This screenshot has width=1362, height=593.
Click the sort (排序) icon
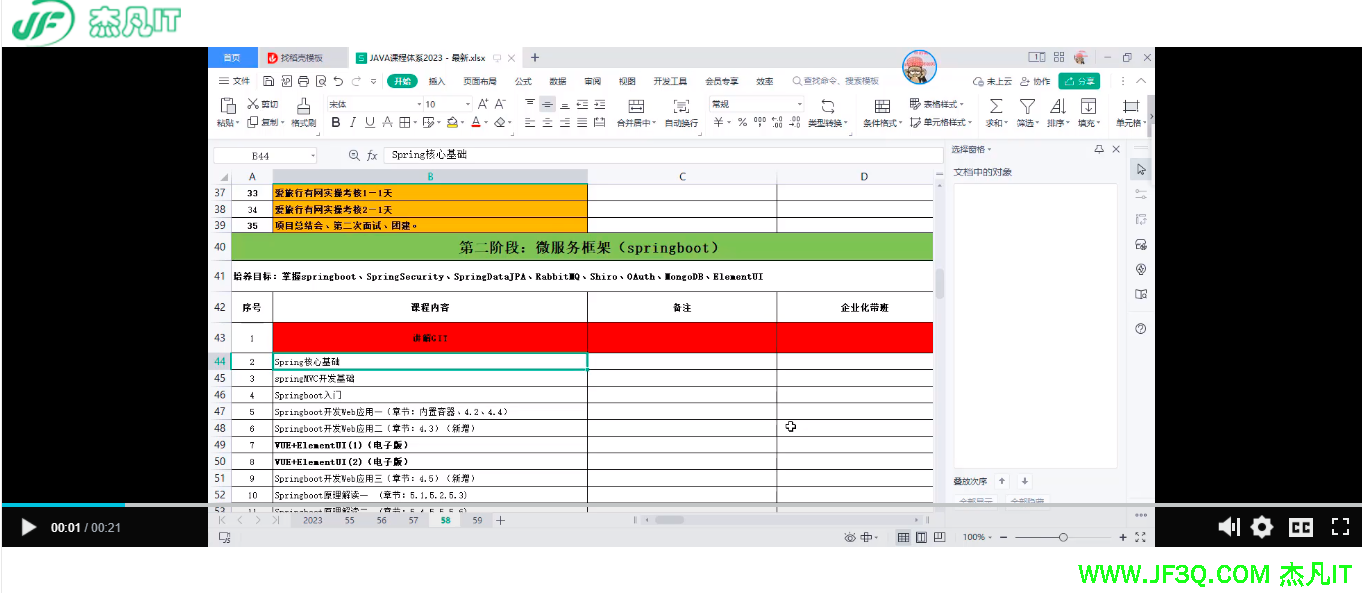[x=1057, y=106]
